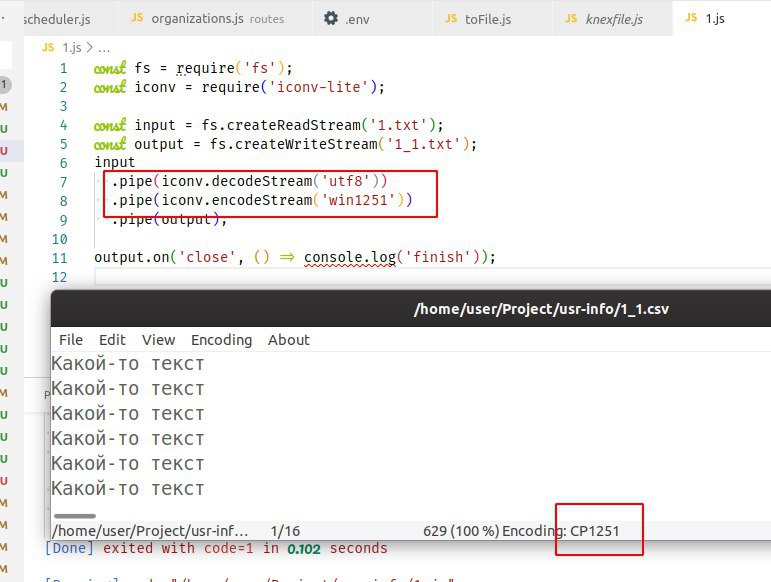
Task: Click the 1/16 line counter in status bar
Action: point(285,531)
